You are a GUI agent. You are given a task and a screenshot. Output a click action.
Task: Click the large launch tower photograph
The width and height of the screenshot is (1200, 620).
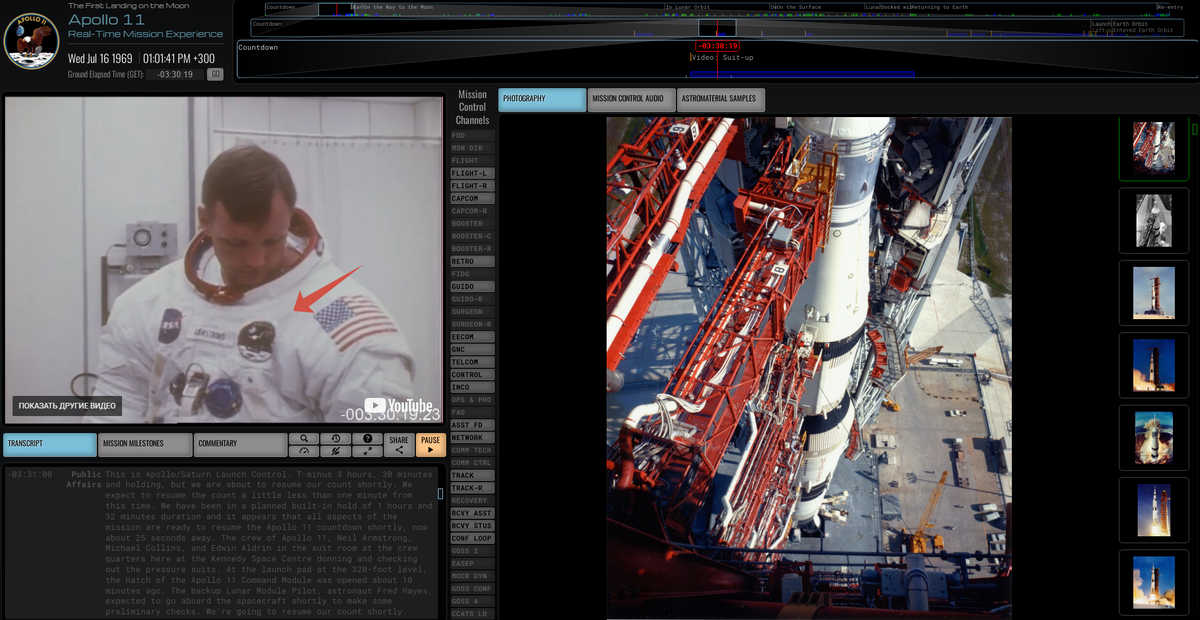(809, 368)
